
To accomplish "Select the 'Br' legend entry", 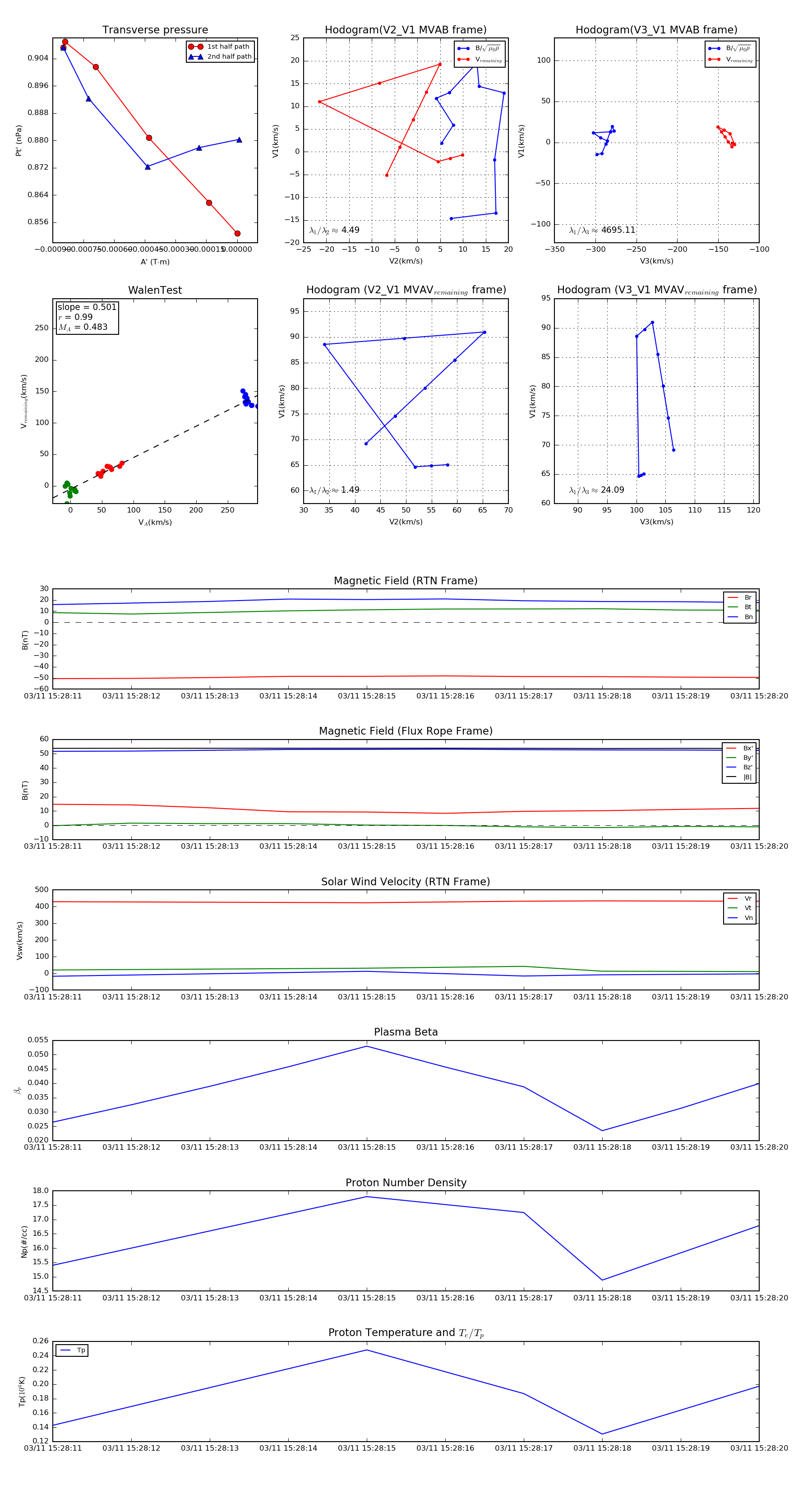I will pos(740,598).
